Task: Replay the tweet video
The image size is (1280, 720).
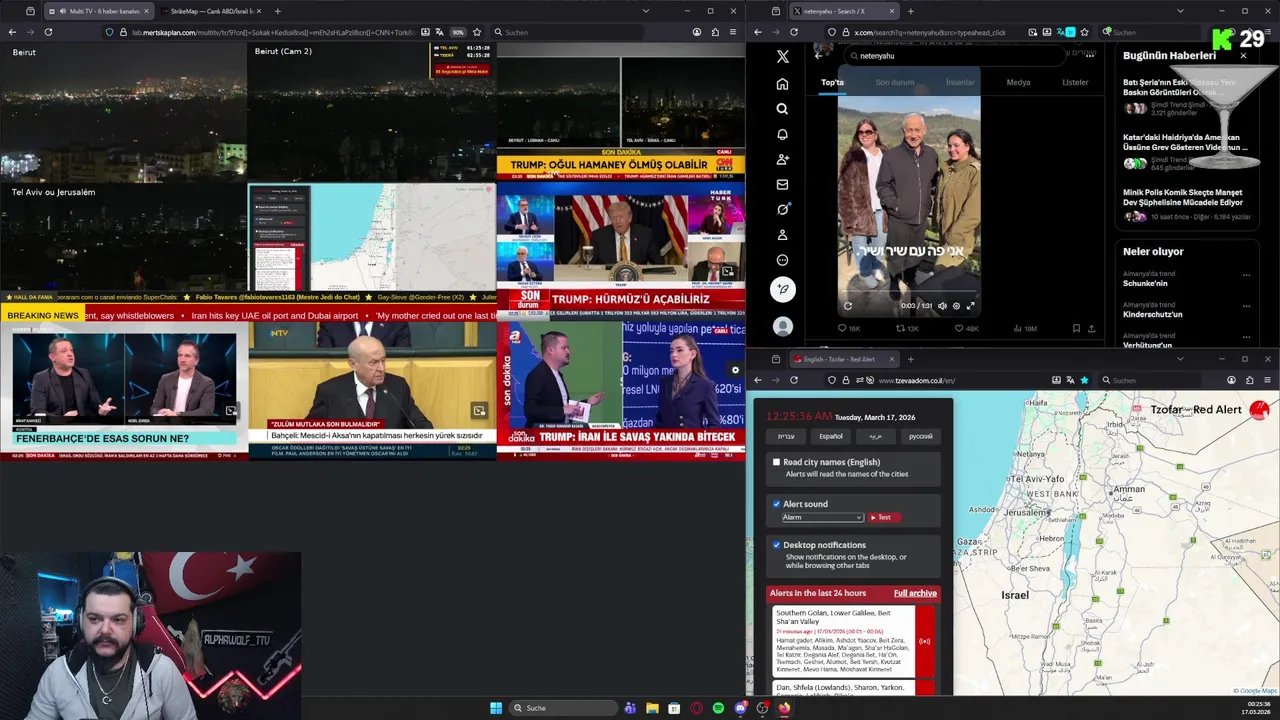Action: tap(848, 306)
